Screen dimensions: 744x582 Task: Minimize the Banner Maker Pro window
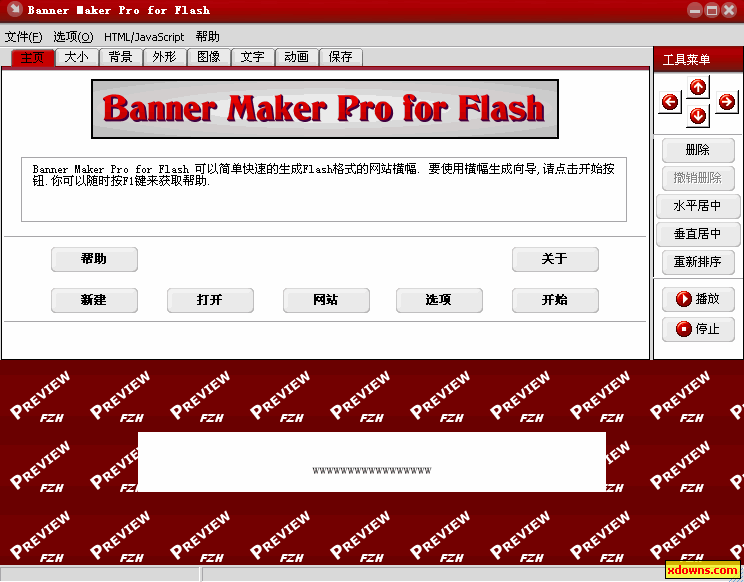click(x=695, y=10)
